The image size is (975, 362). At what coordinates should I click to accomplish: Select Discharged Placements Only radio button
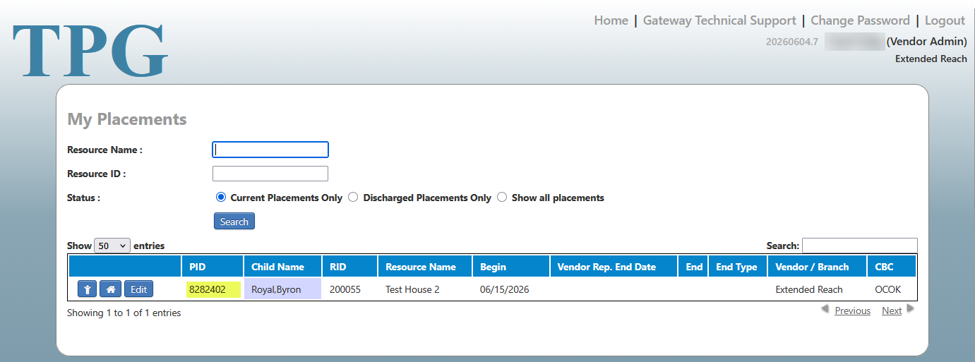tap(353, 198)
